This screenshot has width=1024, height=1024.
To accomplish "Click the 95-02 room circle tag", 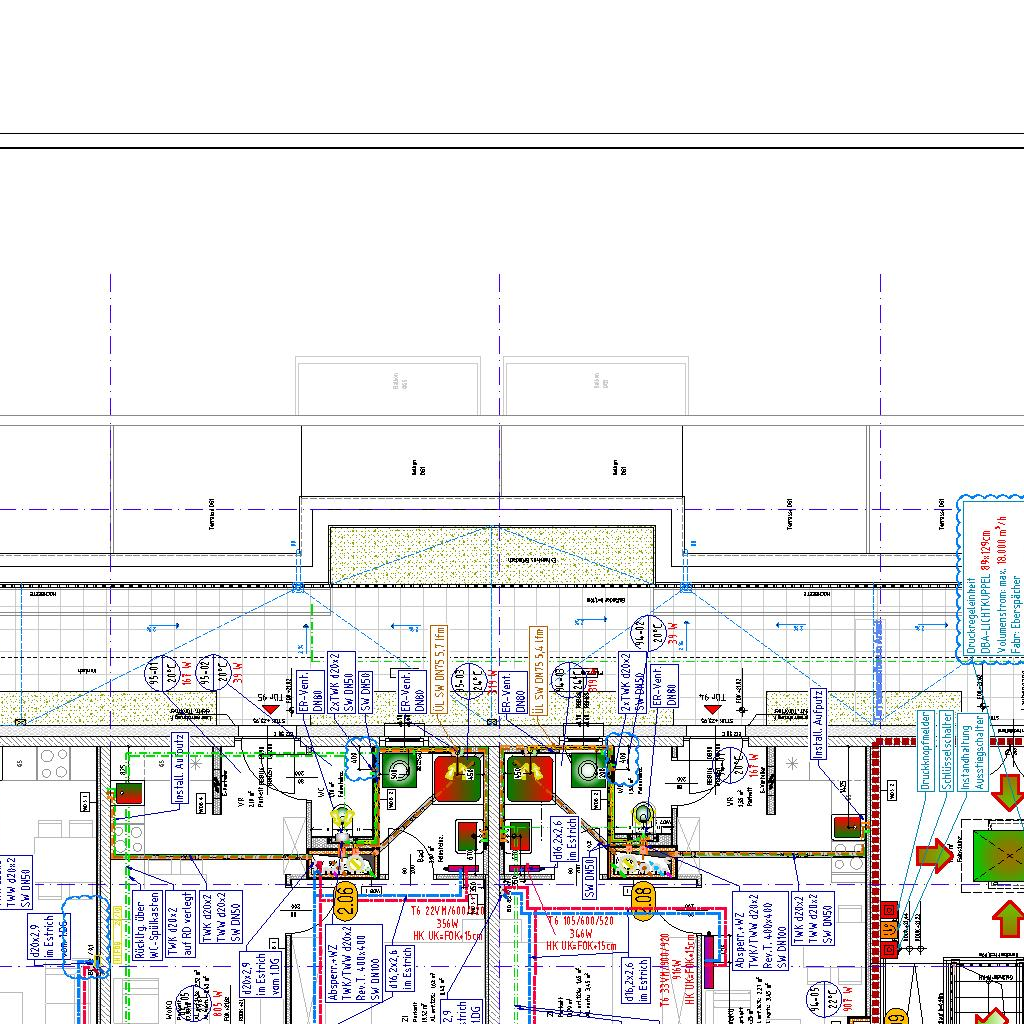I will click(213, 674).
